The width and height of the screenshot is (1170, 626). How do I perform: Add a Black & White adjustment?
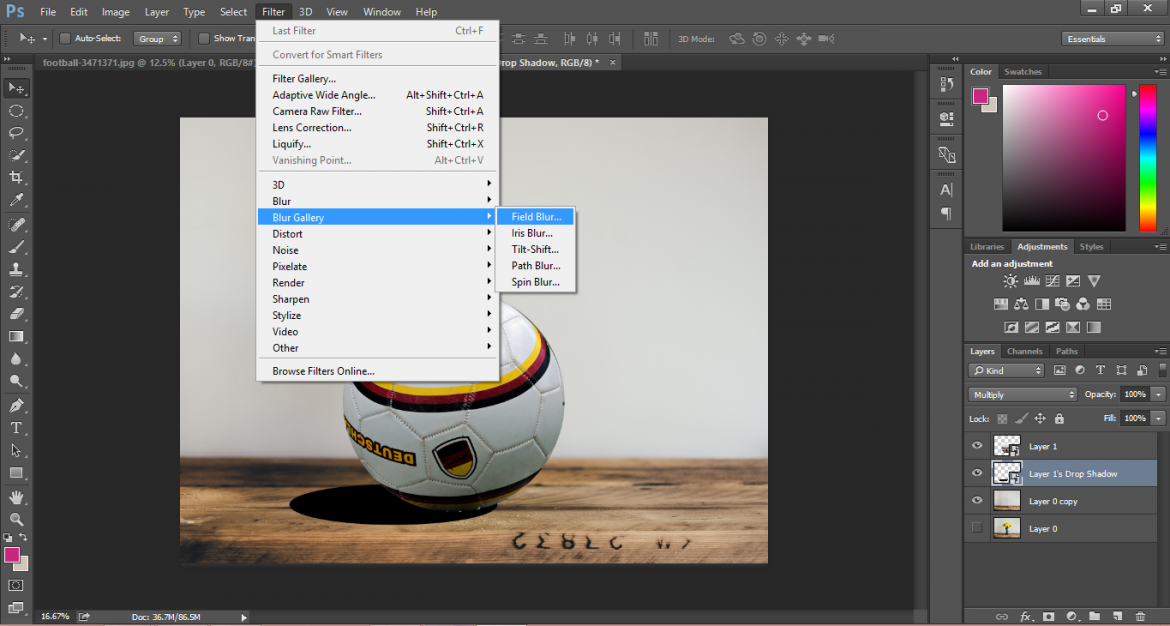1041,302
